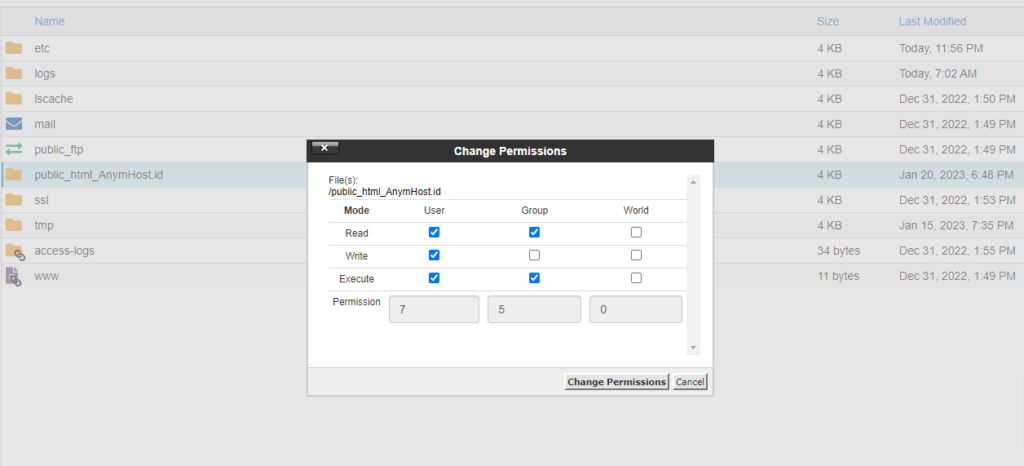Uncheck User Read permission checkbox
The image size is (1024, 466).
coord(434,232)
